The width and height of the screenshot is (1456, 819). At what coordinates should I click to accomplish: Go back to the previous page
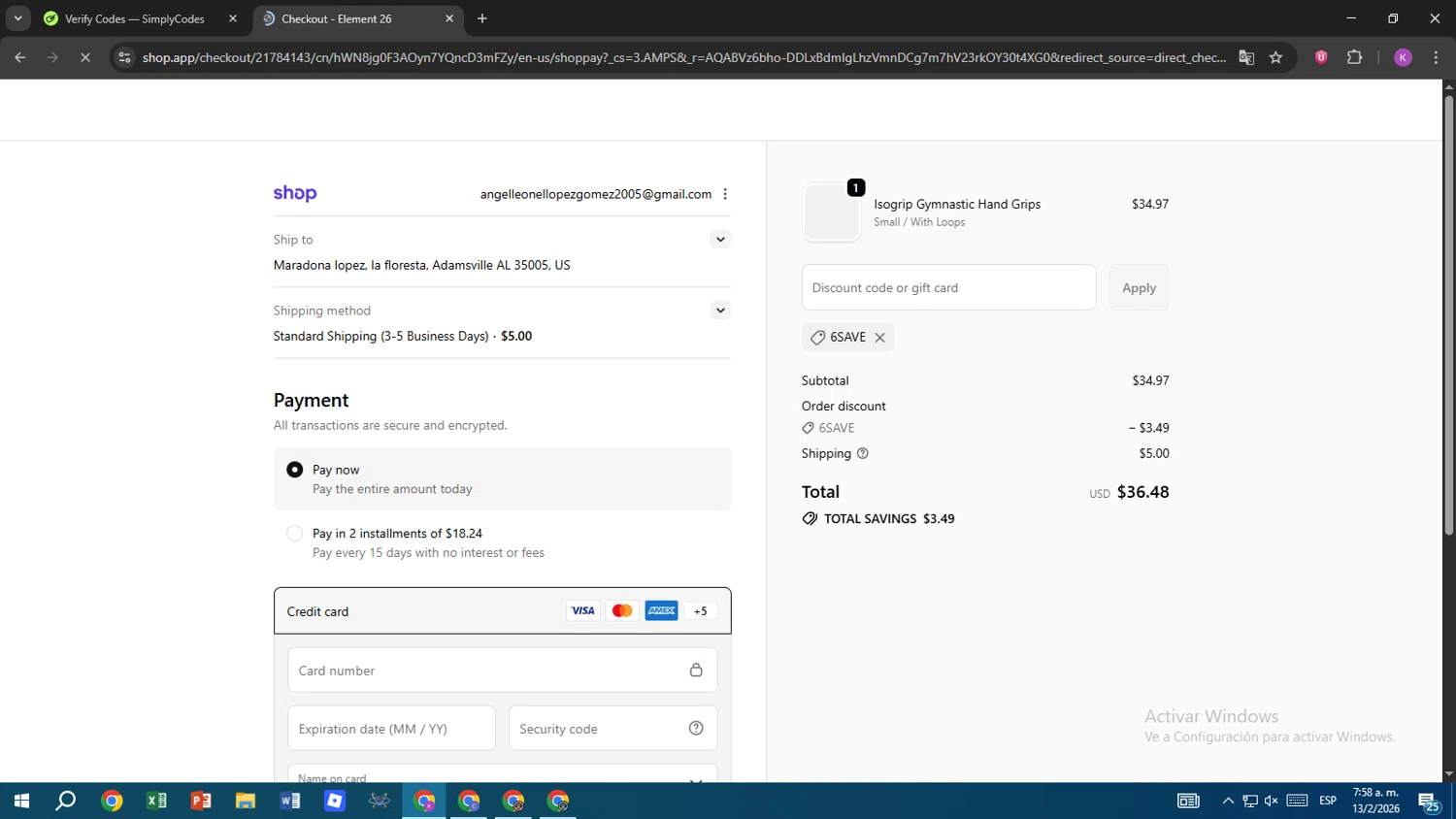pos(20,57)
